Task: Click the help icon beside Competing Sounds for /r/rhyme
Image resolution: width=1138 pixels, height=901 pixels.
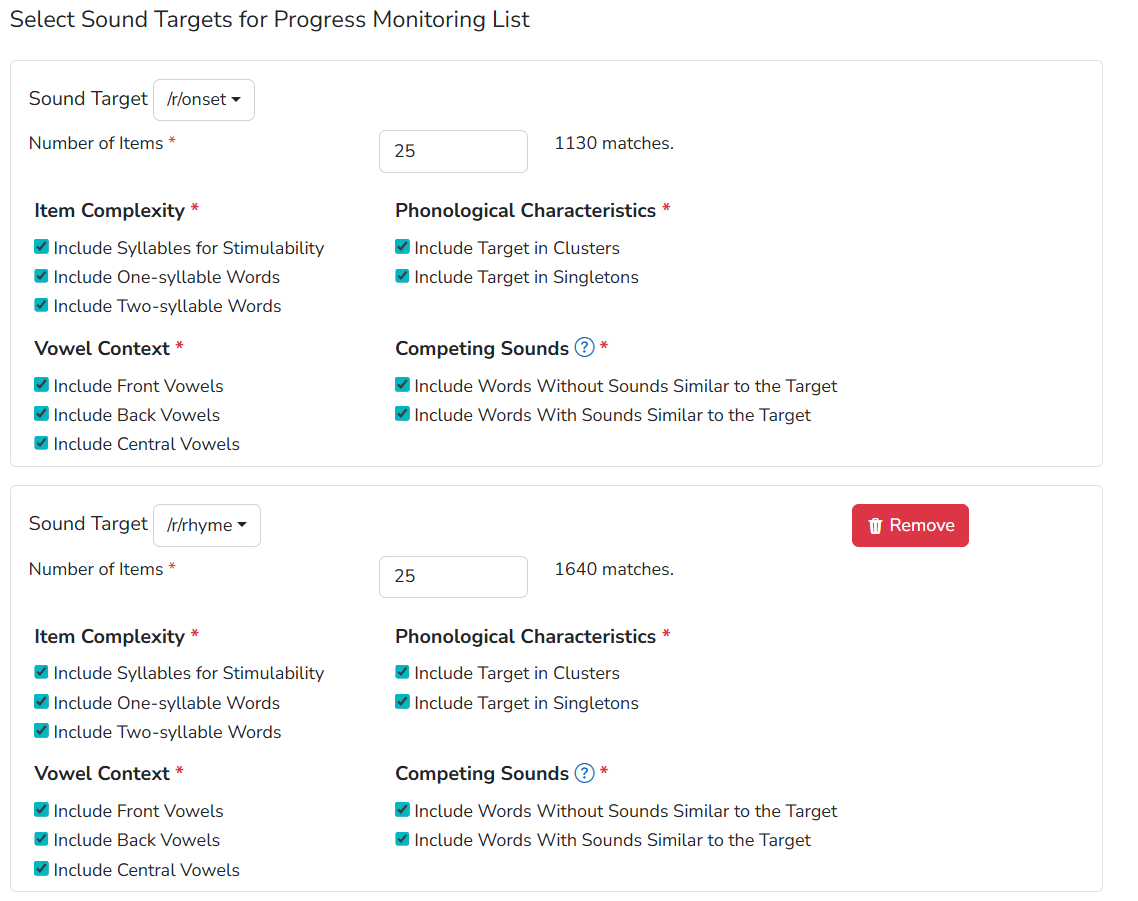Action: tap(583, 773)
